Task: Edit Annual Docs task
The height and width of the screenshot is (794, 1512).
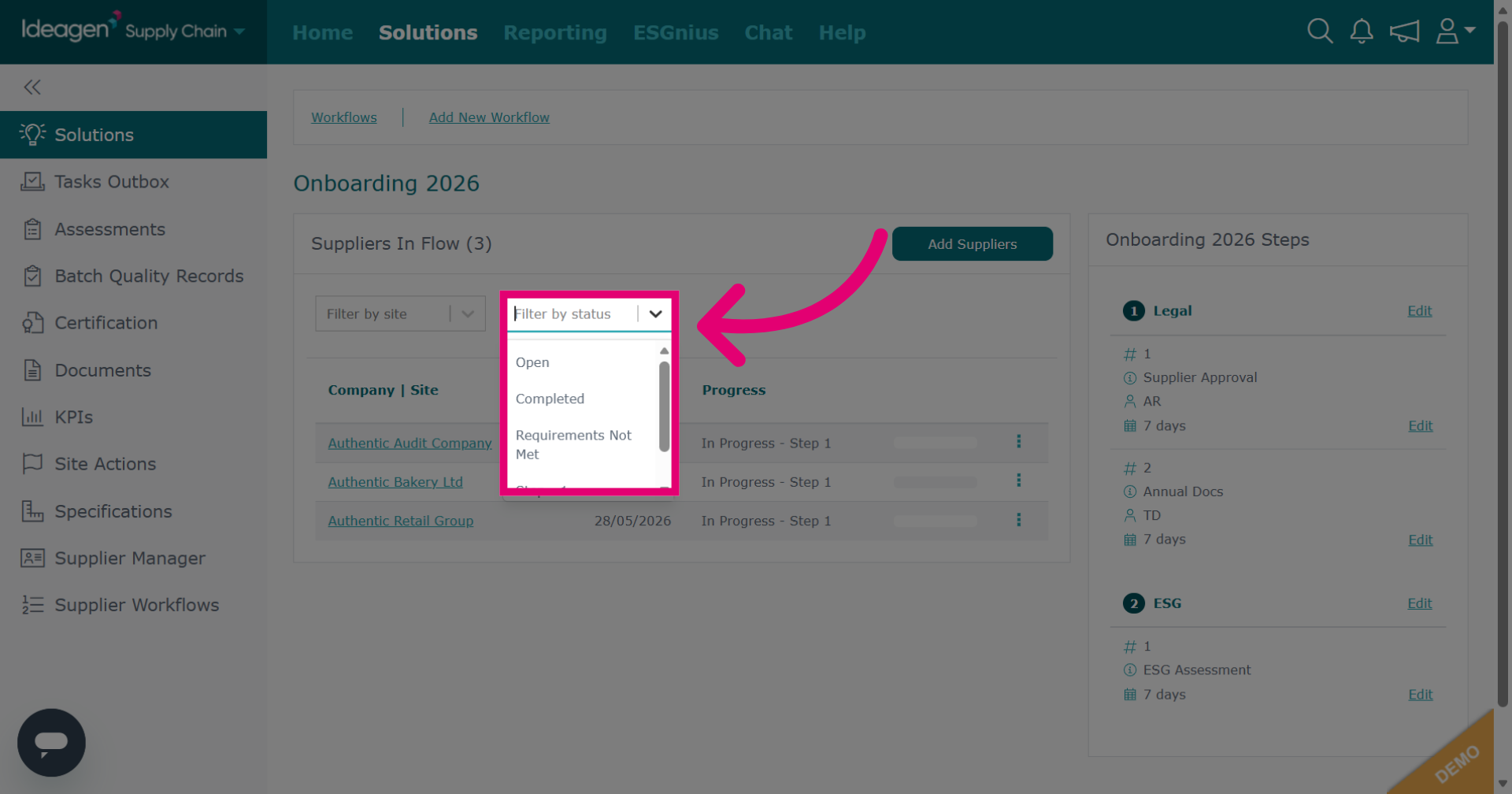Action: [1420, 540]
